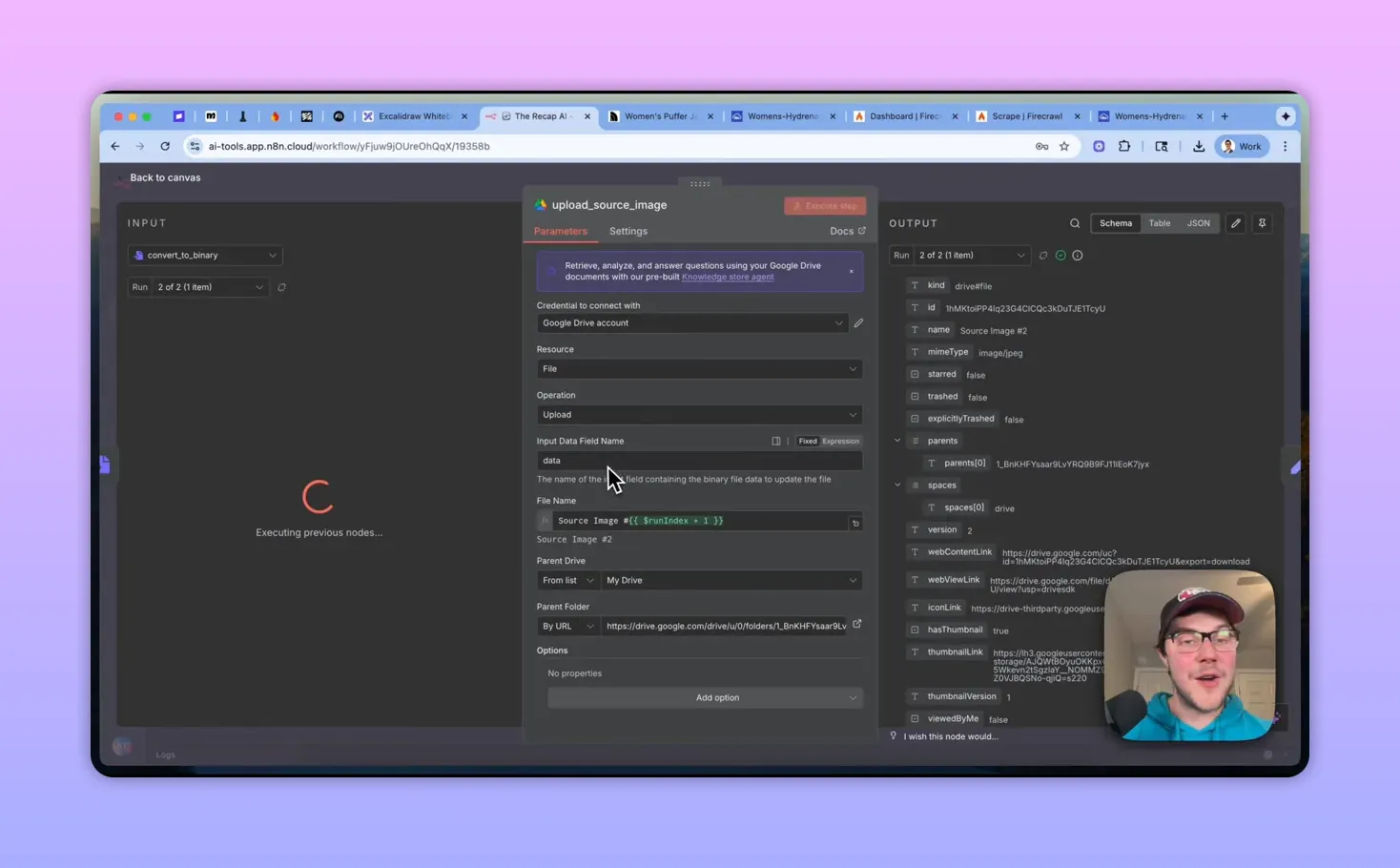Click the Logs label at bottom
This screenshot has height=868, width=1400.
pyautogui.click(x=165, y=754)
